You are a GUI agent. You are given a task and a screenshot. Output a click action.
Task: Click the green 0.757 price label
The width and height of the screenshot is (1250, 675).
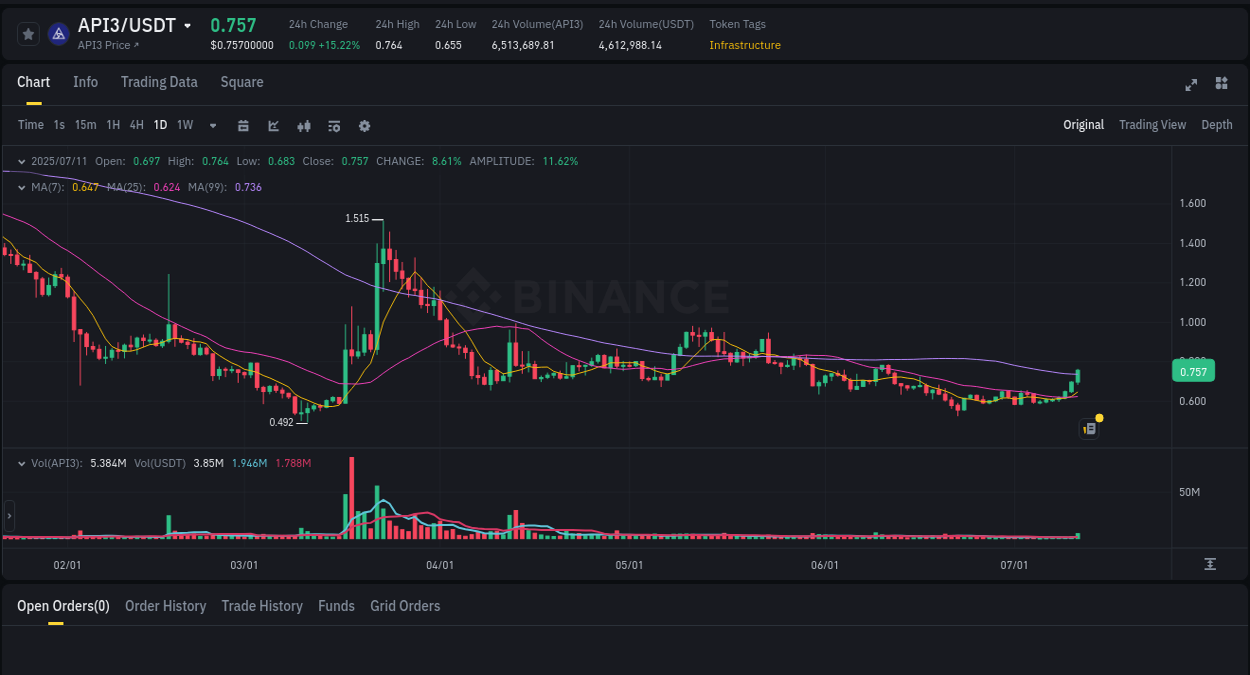1193,370
